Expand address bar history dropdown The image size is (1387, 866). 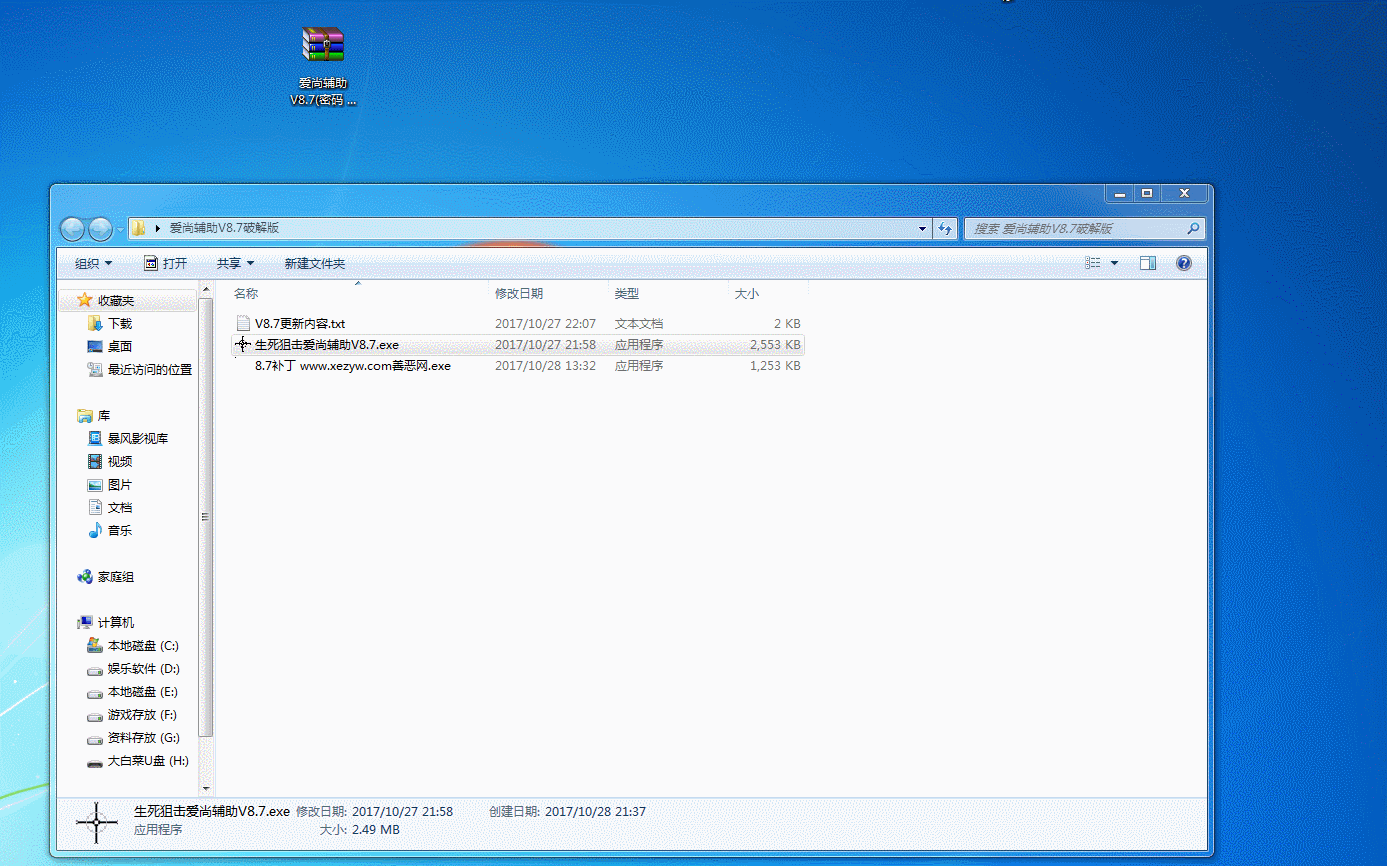pyautogui.click(x=922, y=229)
